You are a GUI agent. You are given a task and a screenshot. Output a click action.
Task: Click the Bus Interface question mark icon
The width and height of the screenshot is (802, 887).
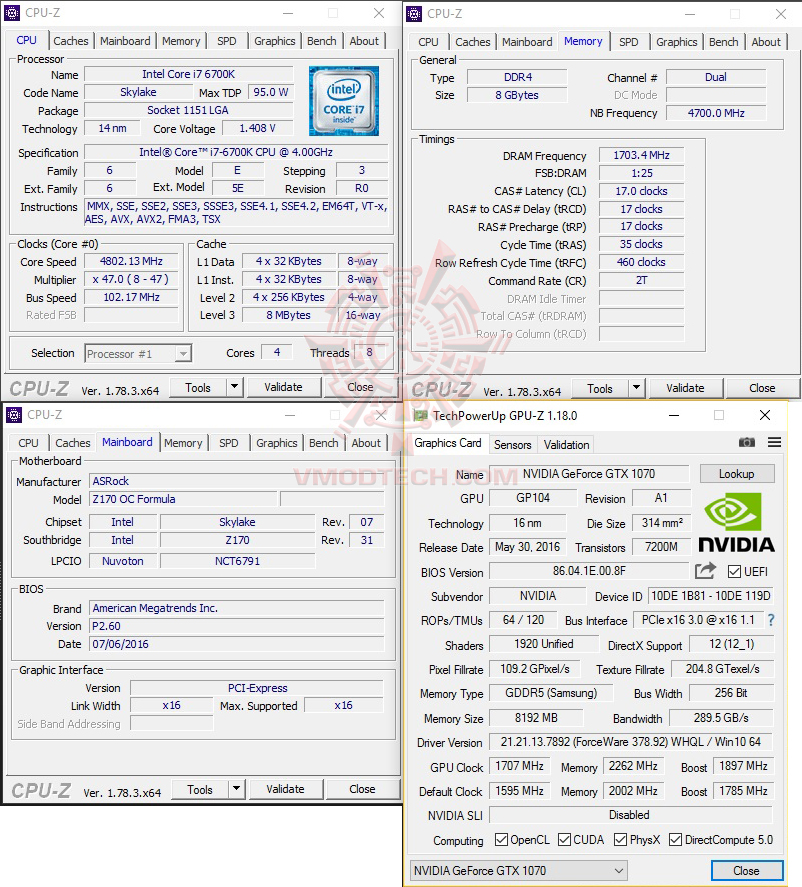(x=771, y=620)
